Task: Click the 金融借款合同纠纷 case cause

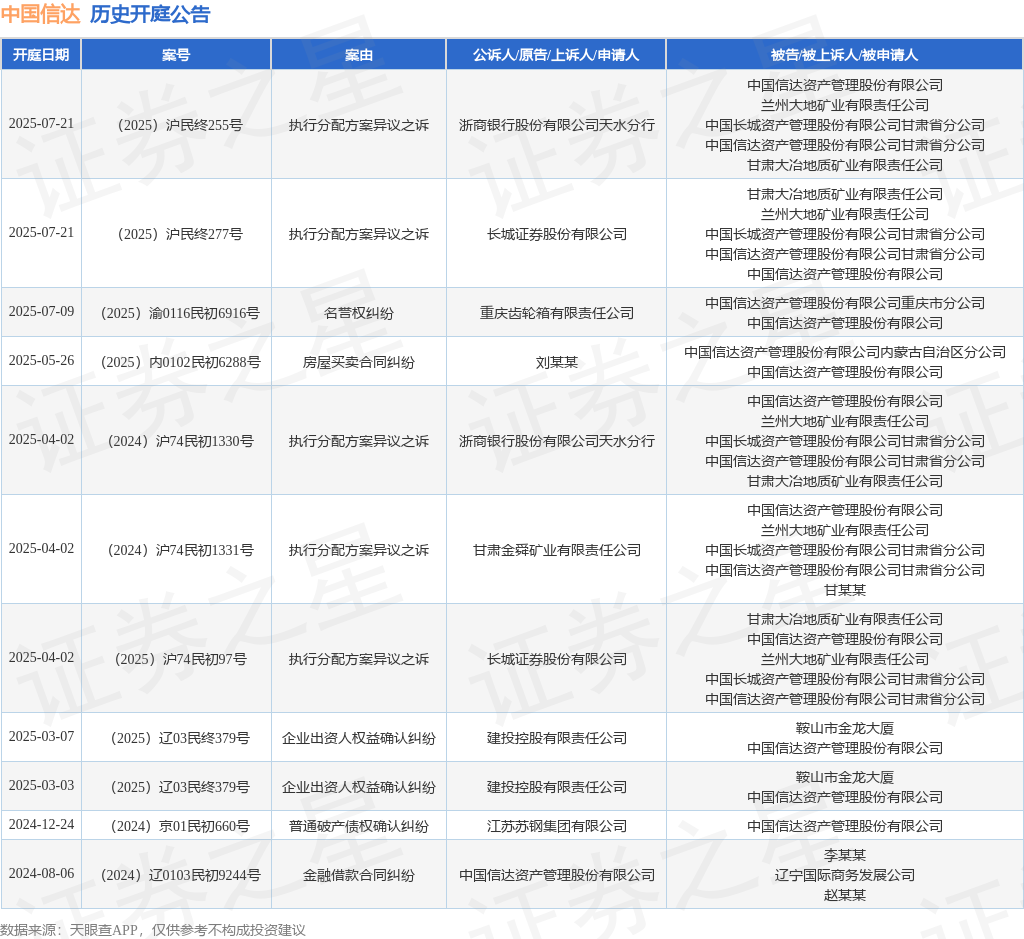Action: tap(359, 875)
